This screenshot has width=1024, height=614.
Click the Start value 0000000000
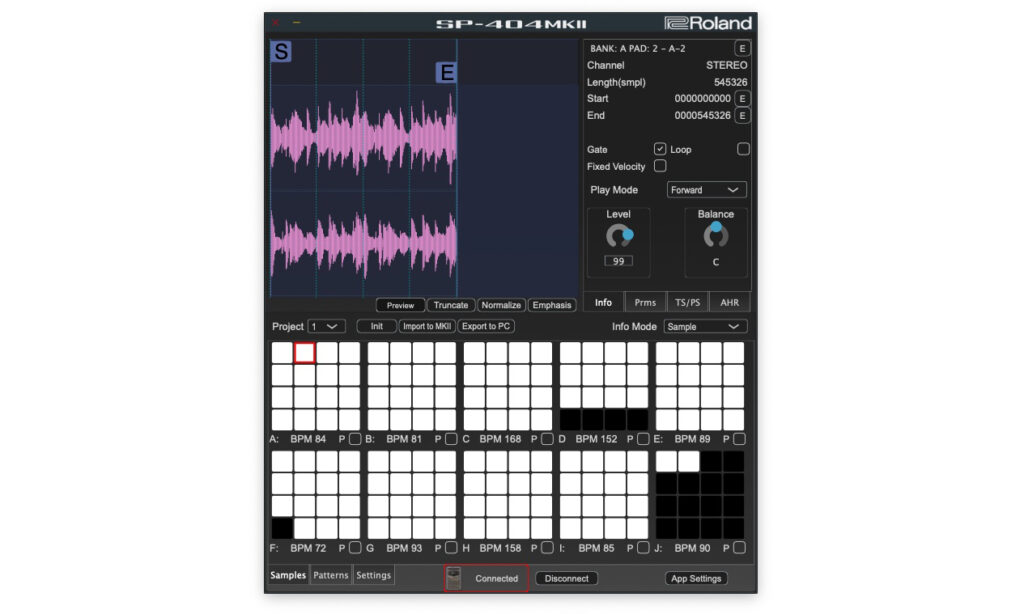tap(703, 99)
